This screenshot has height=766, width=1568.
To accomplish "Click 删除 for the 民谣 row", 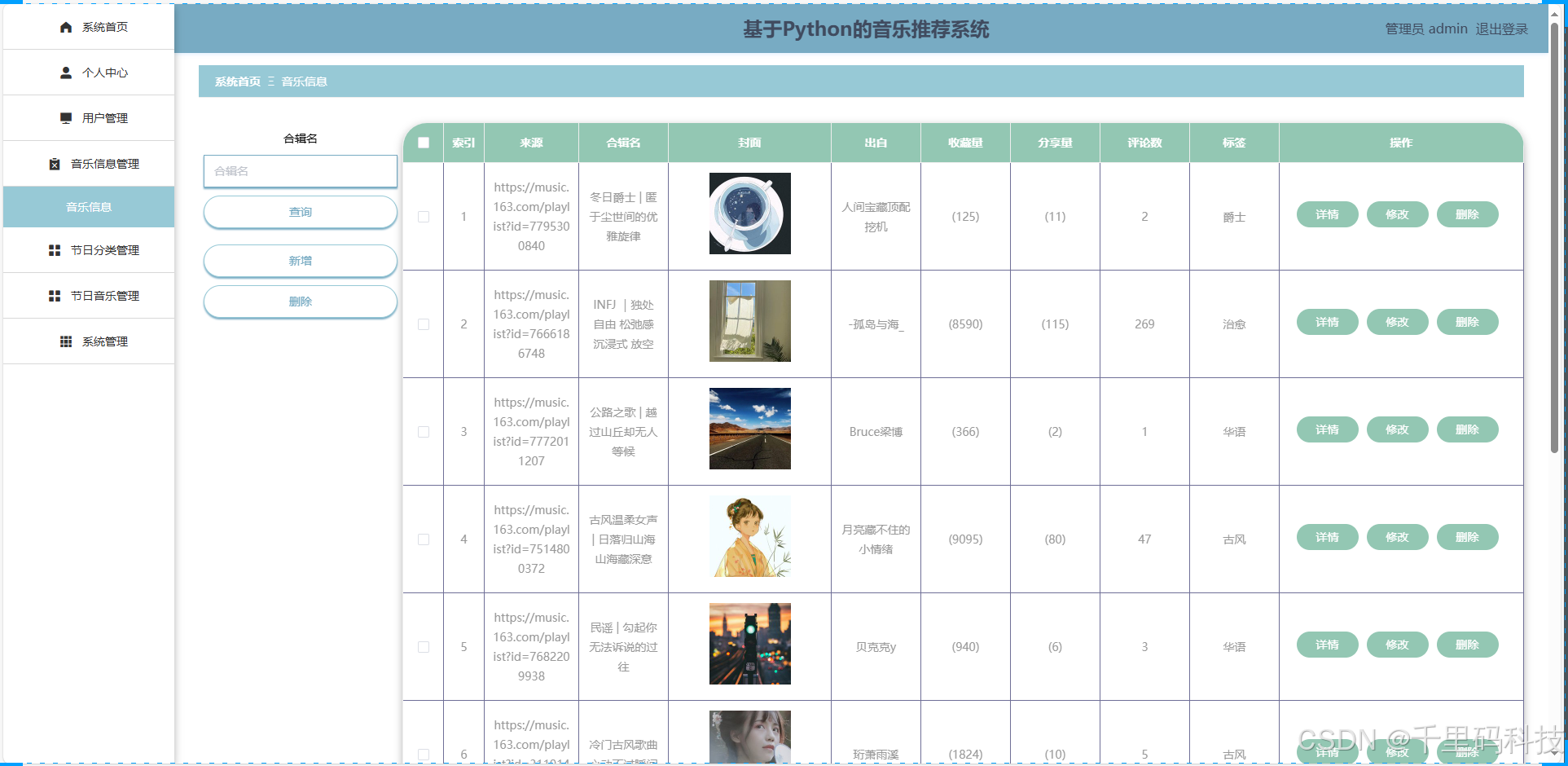I will pos(1468,645).
